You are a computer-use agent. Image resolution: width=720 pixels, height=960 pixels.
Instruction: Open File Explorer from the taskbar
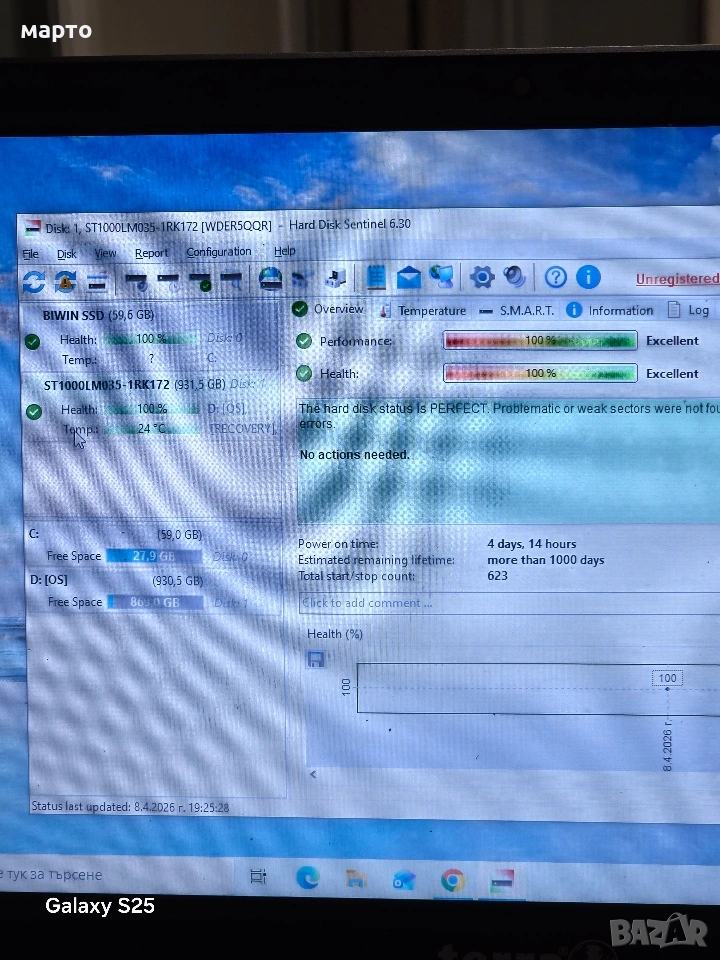point(356,879)
